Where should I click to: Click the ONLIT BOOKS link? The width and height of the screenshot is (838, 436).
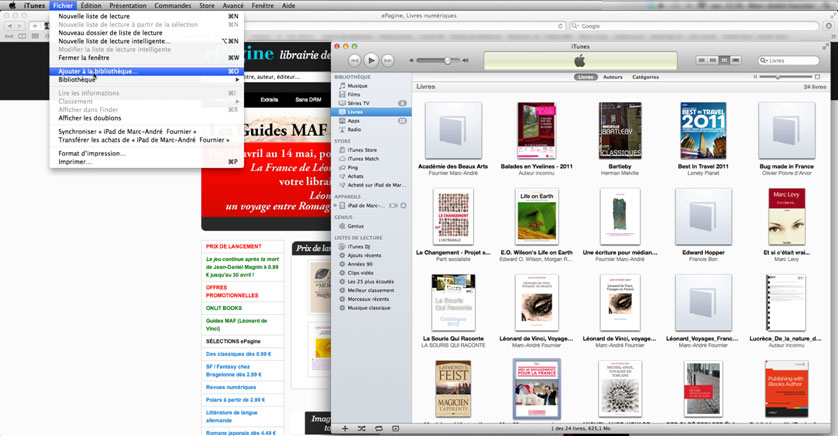[x=224, y=308]
